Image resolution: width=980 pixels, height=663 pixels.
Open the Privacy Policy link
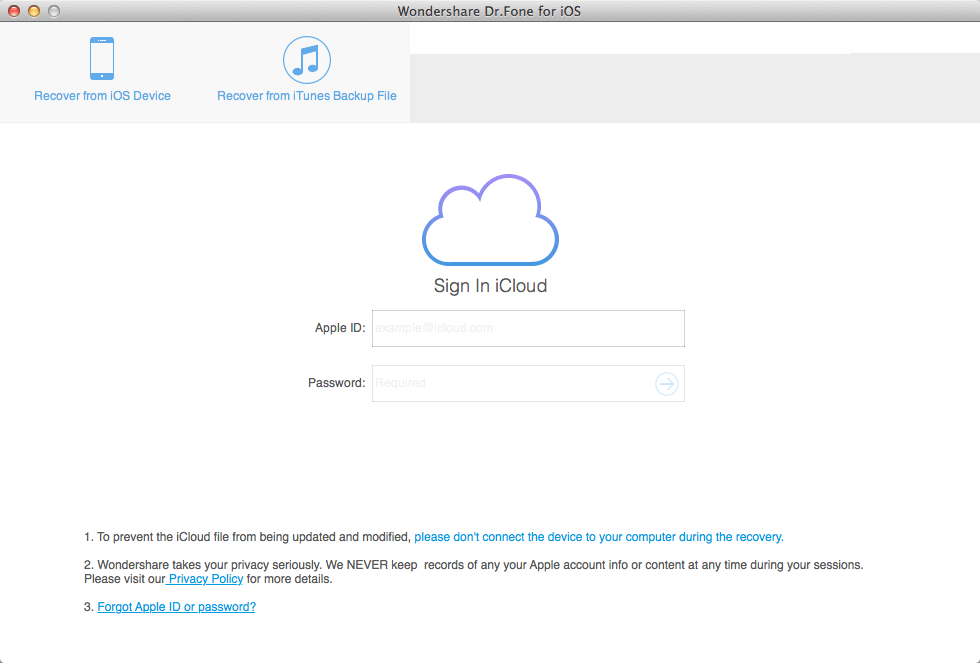pos(206,579)
